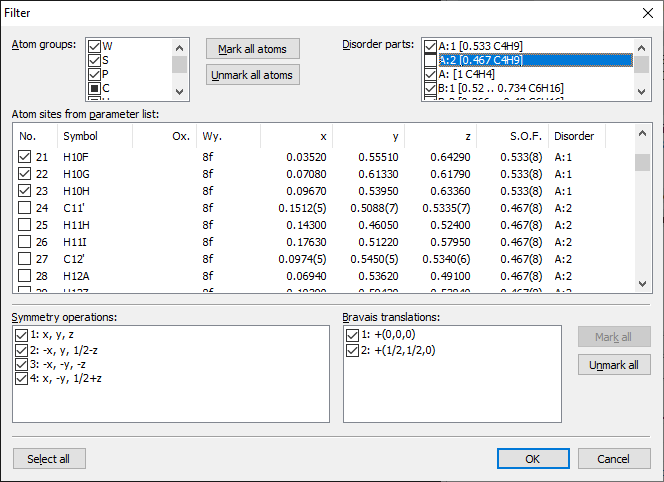Image resolution: width=664 pixels, height=482 pixels.
Task: Disable symmetry operation 3: -x, -y, -z
Action: pos(21,366)
